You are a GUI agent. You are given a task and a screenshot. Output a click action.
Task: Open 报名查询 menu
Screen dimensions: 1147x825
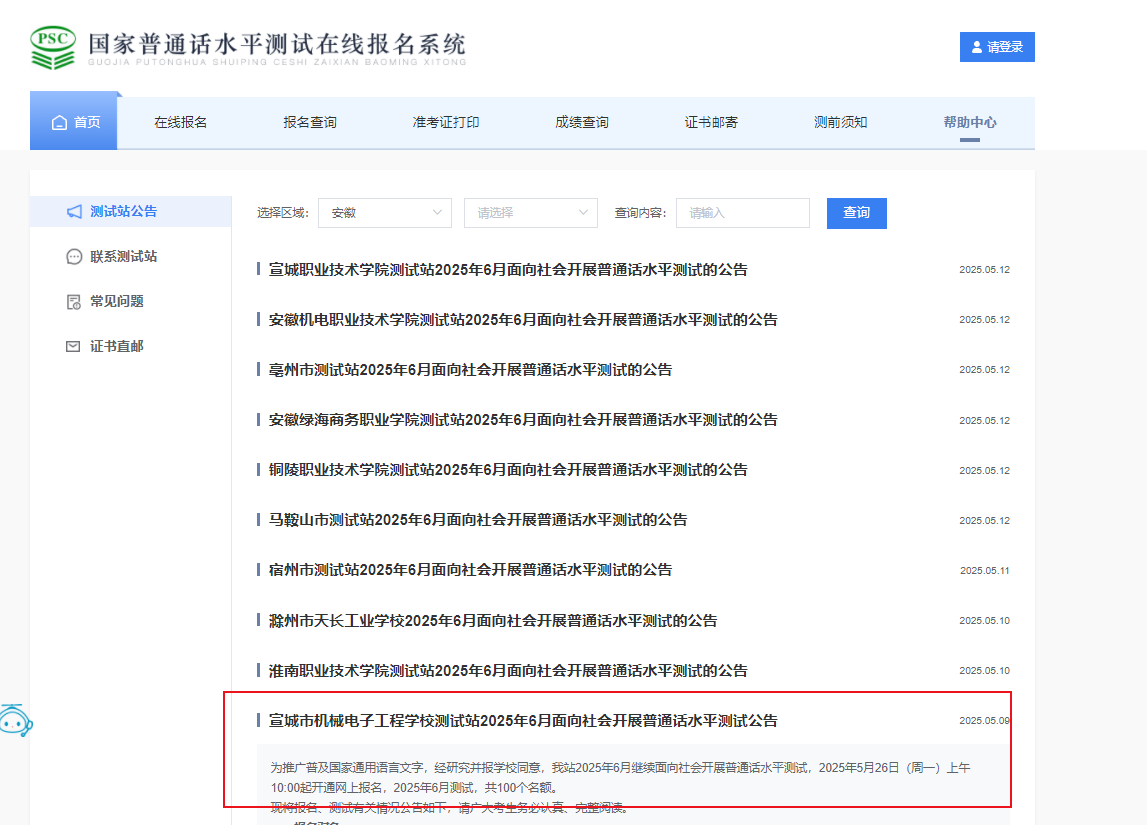310,122
